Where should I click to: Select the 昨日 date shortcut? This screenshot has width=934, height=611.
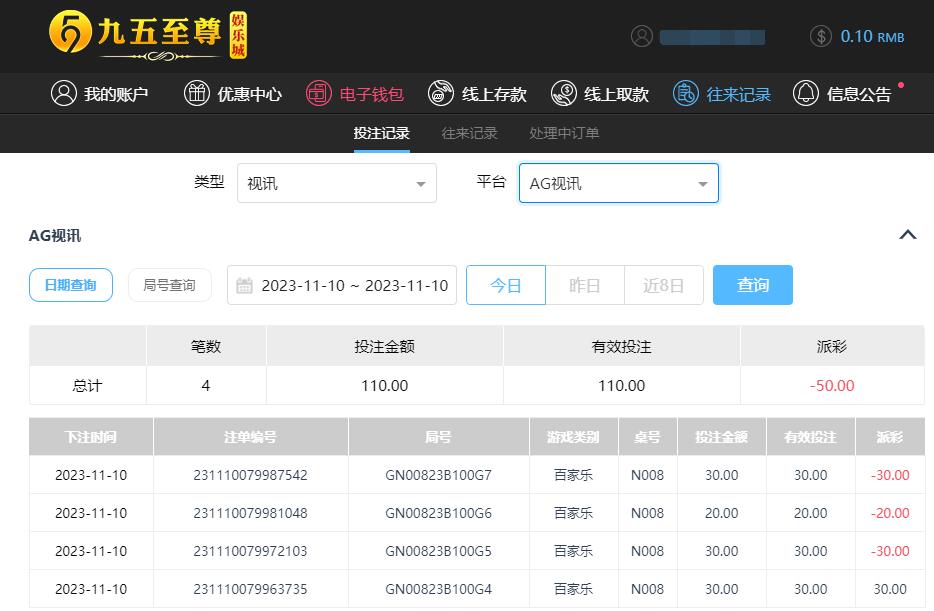point(585,285)
